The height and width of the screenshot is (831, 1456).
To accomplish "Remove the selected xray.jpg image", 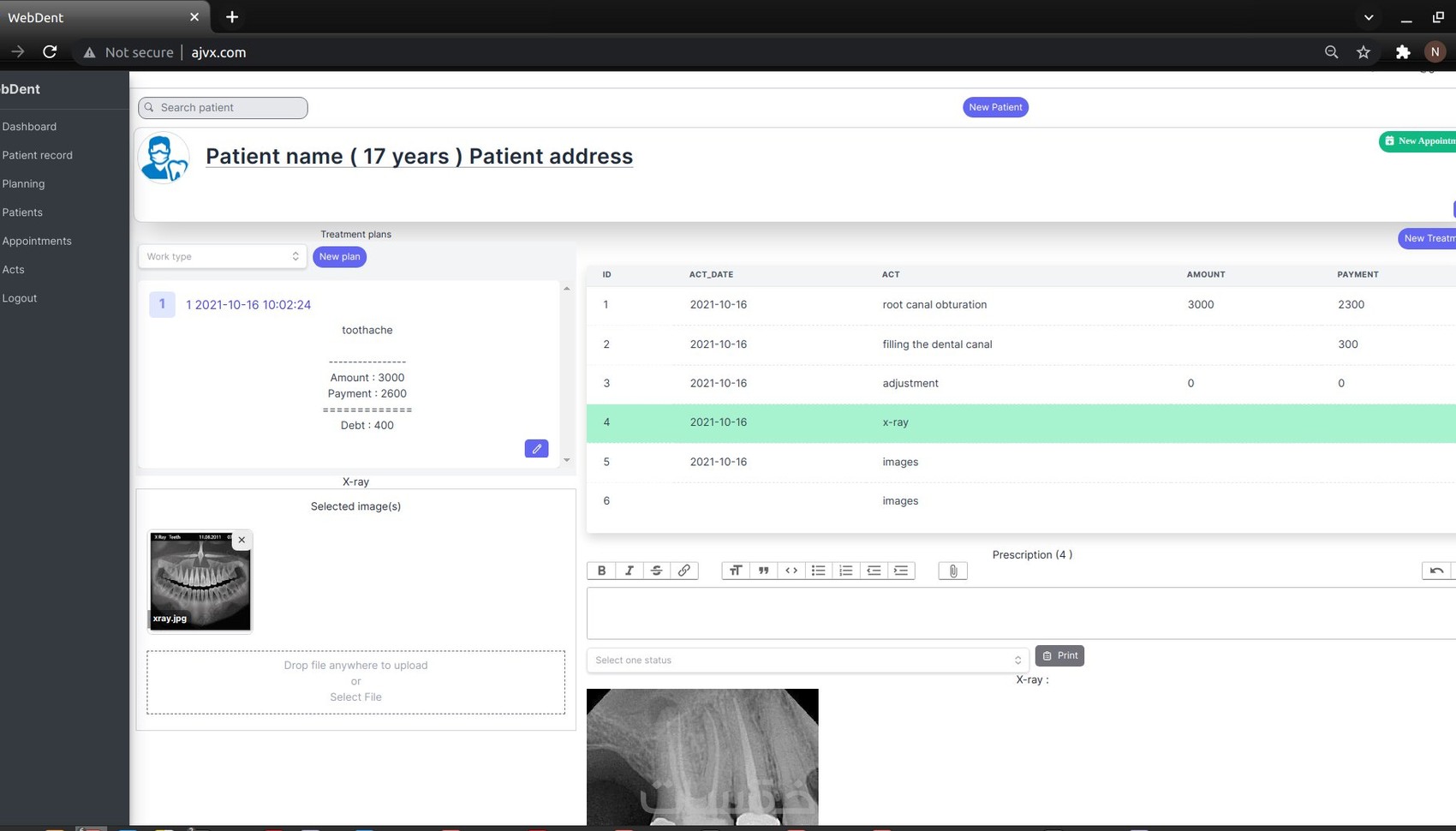I will (242, 540).
